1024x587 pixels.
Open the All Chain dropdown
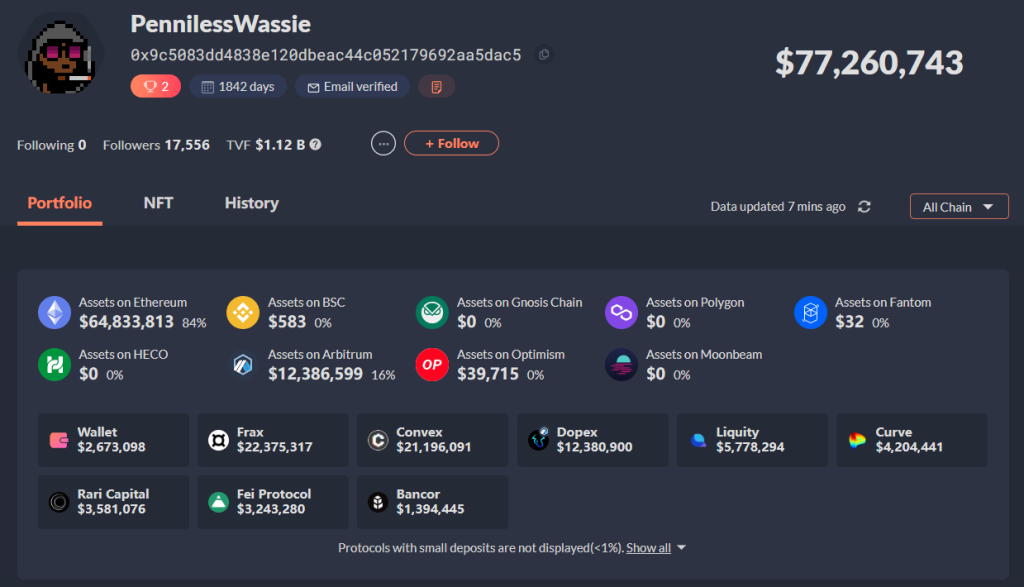pyautogui.click(x=959, y=207)
